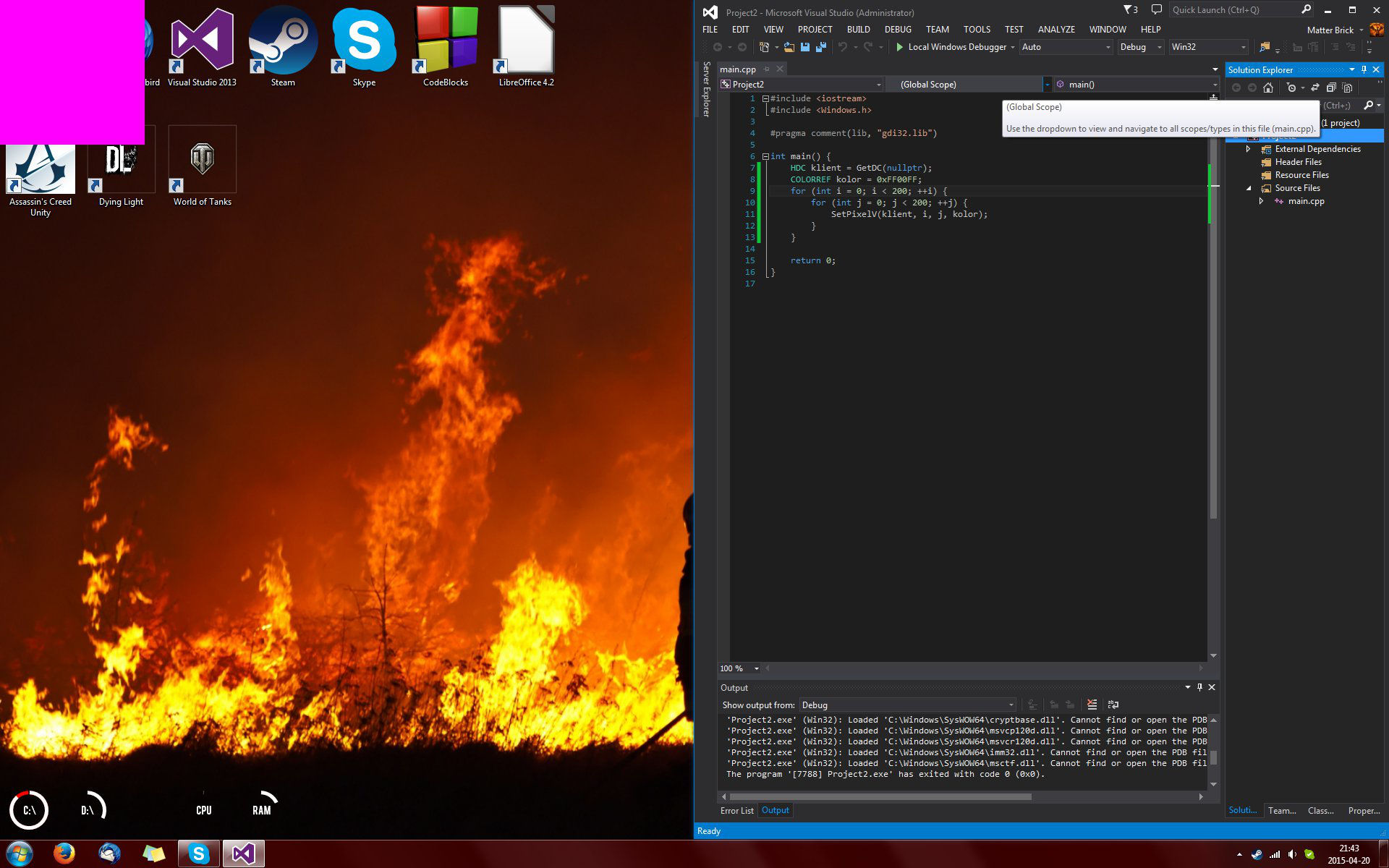Open Dying Light desktop shortcut
The image size is (1389, 868).
pos(121,166)
